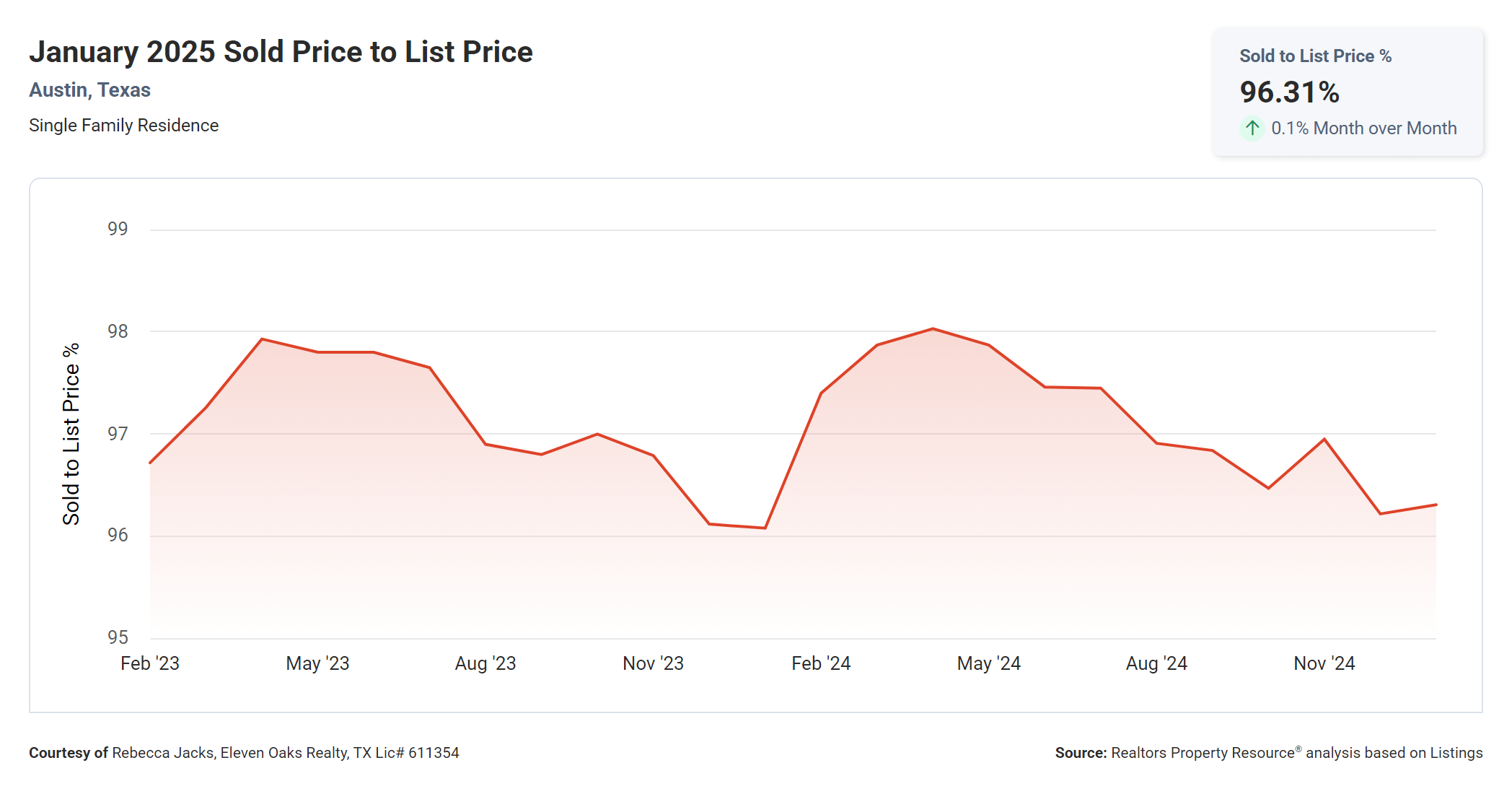
Task: Click the May '24 x-axis label
Action: pos(988,663)
